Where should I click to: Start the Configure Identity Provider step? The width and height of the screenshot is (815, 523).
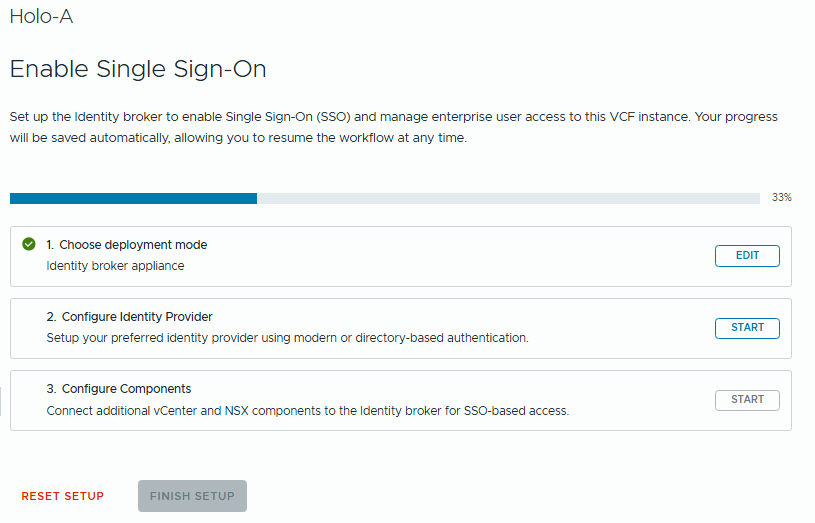(x=747, y=328)
